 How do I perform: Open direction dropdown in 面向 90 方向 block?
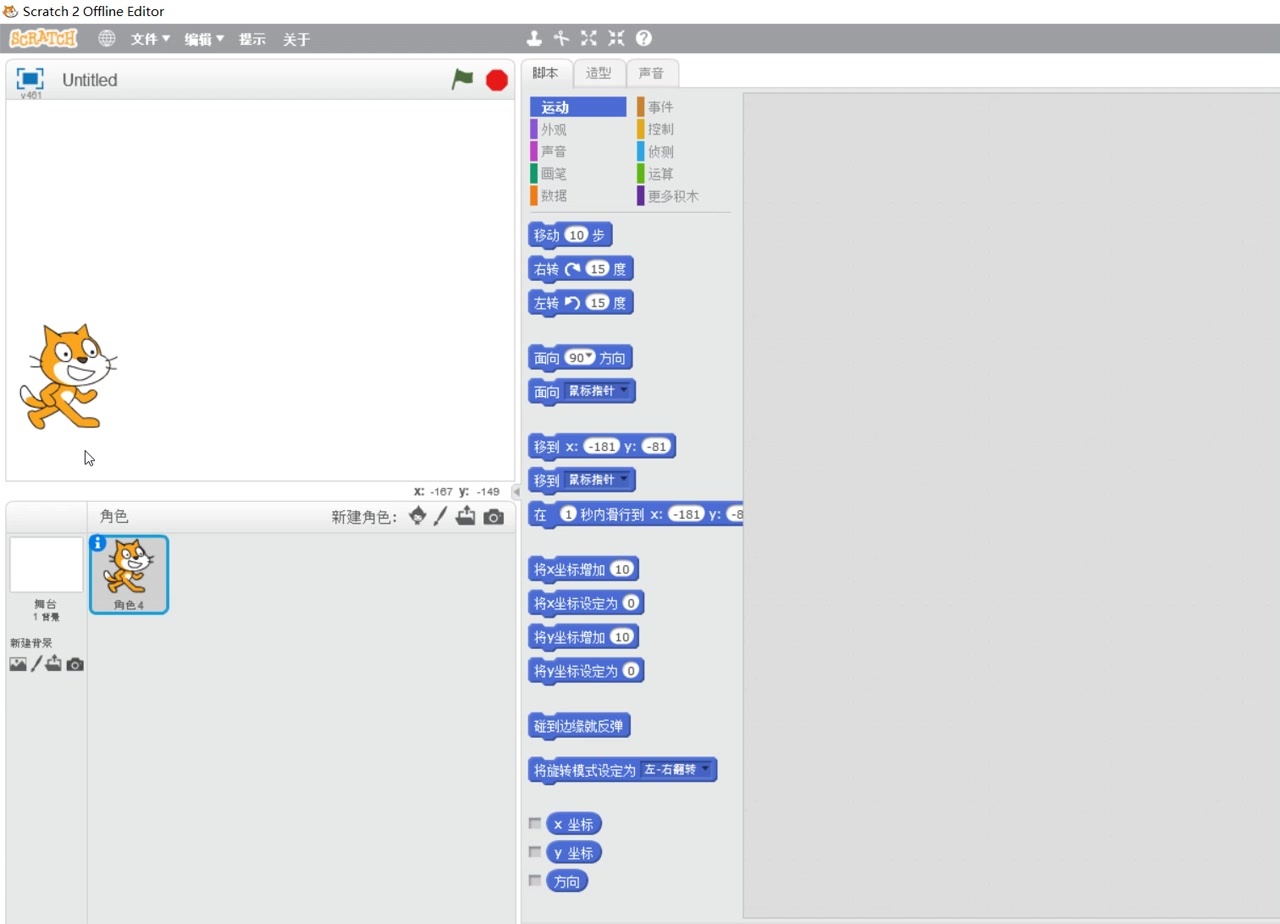[x=589, y=357]
